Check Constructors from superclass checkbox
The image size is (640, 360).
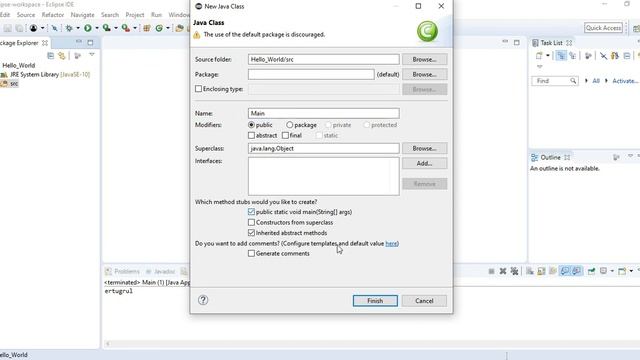tap(251, 222)
